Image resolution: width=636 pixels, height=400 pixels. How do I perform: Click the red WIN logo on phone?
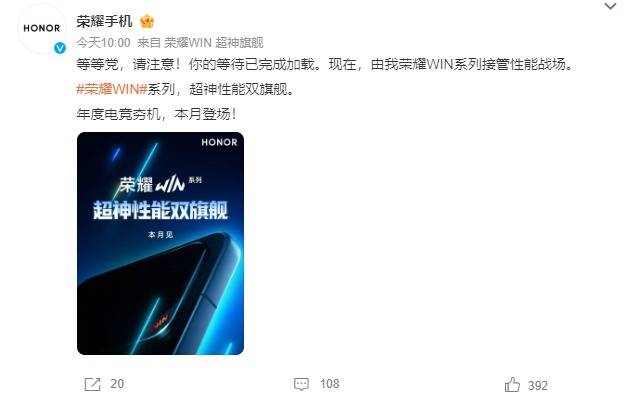[x=160, y=323]
